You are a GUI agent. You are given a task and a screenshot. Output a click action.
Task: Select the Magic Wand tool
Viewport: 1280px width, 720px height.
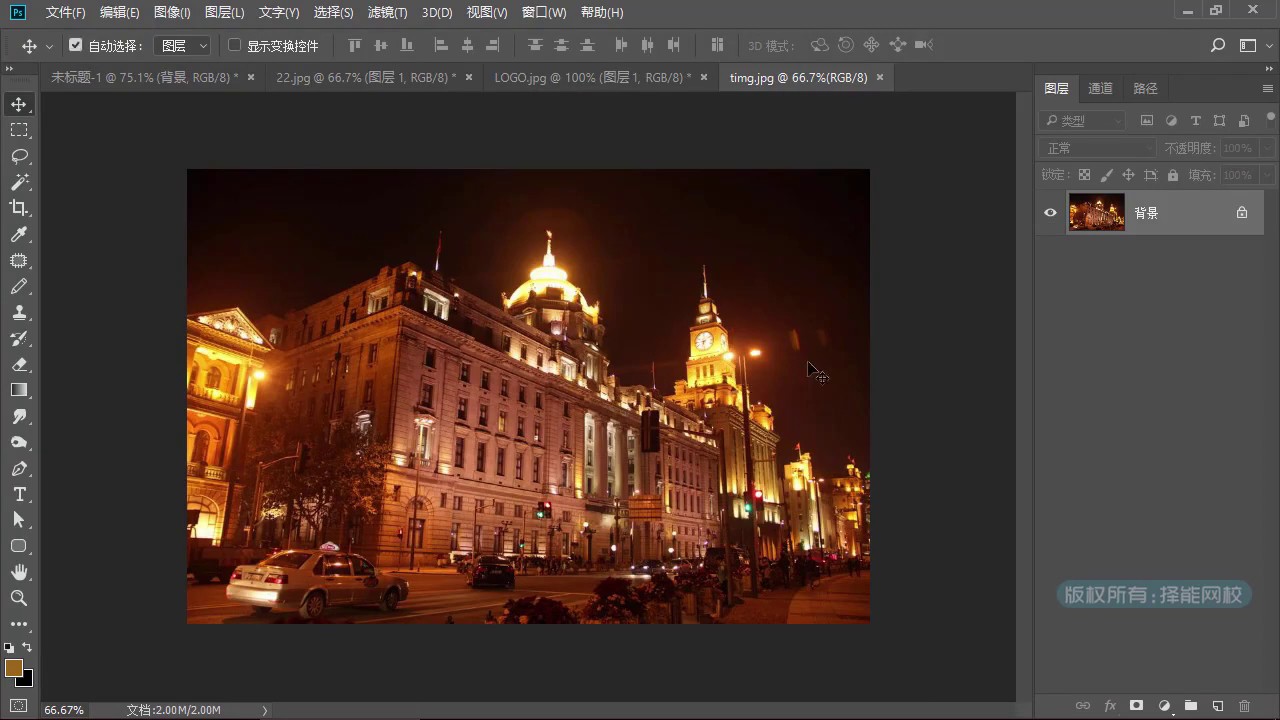pos(19,182)
